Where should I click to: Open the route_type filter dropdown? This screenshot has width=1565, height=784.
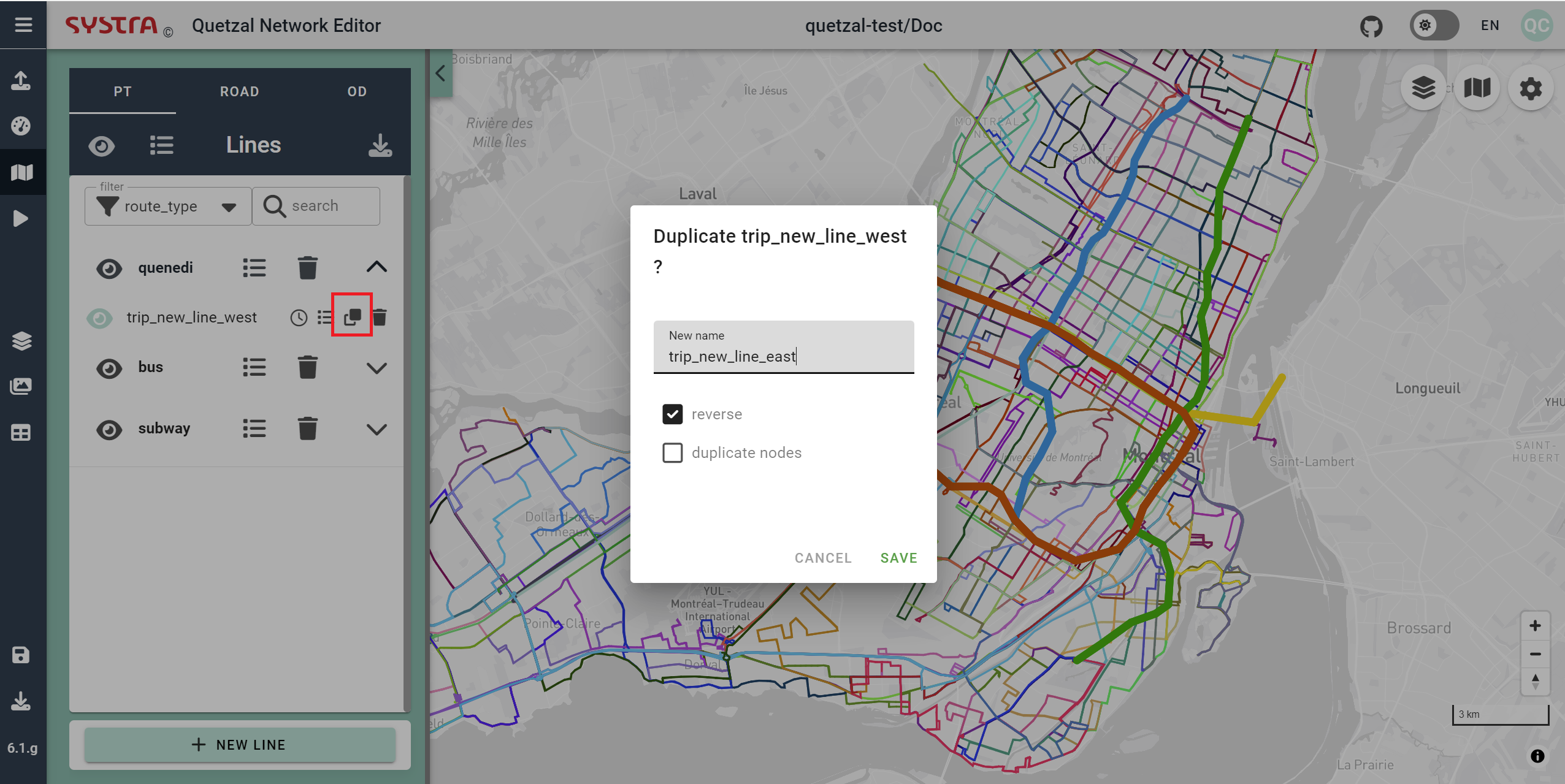168,207
